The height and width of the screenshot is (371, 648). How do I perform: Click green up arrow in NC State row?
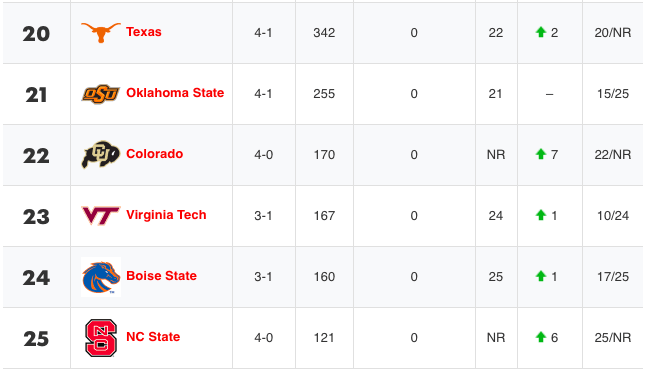(541, 337)
